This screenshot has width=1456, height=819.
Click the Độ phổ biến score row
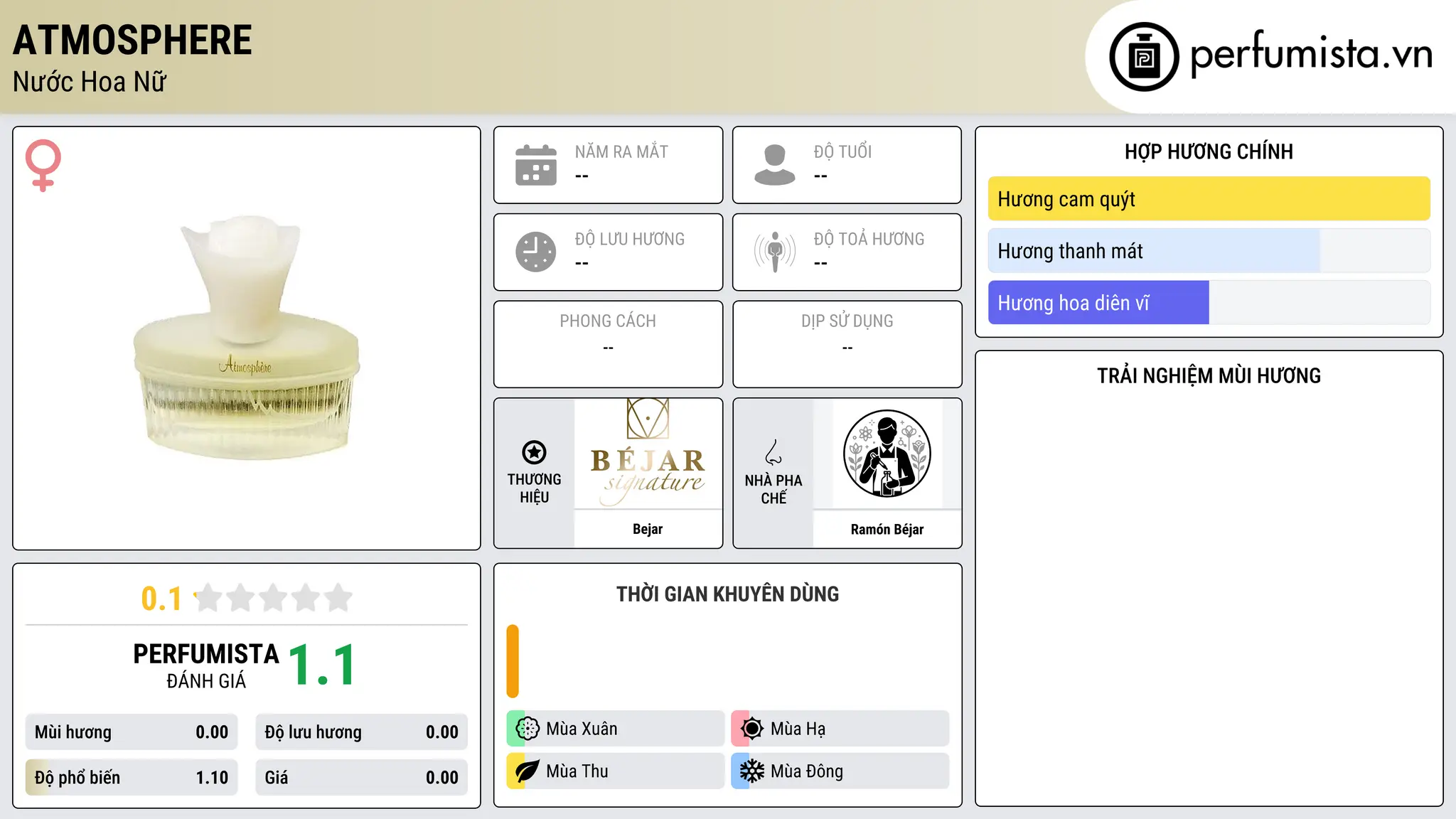click(x=132, y=778)
